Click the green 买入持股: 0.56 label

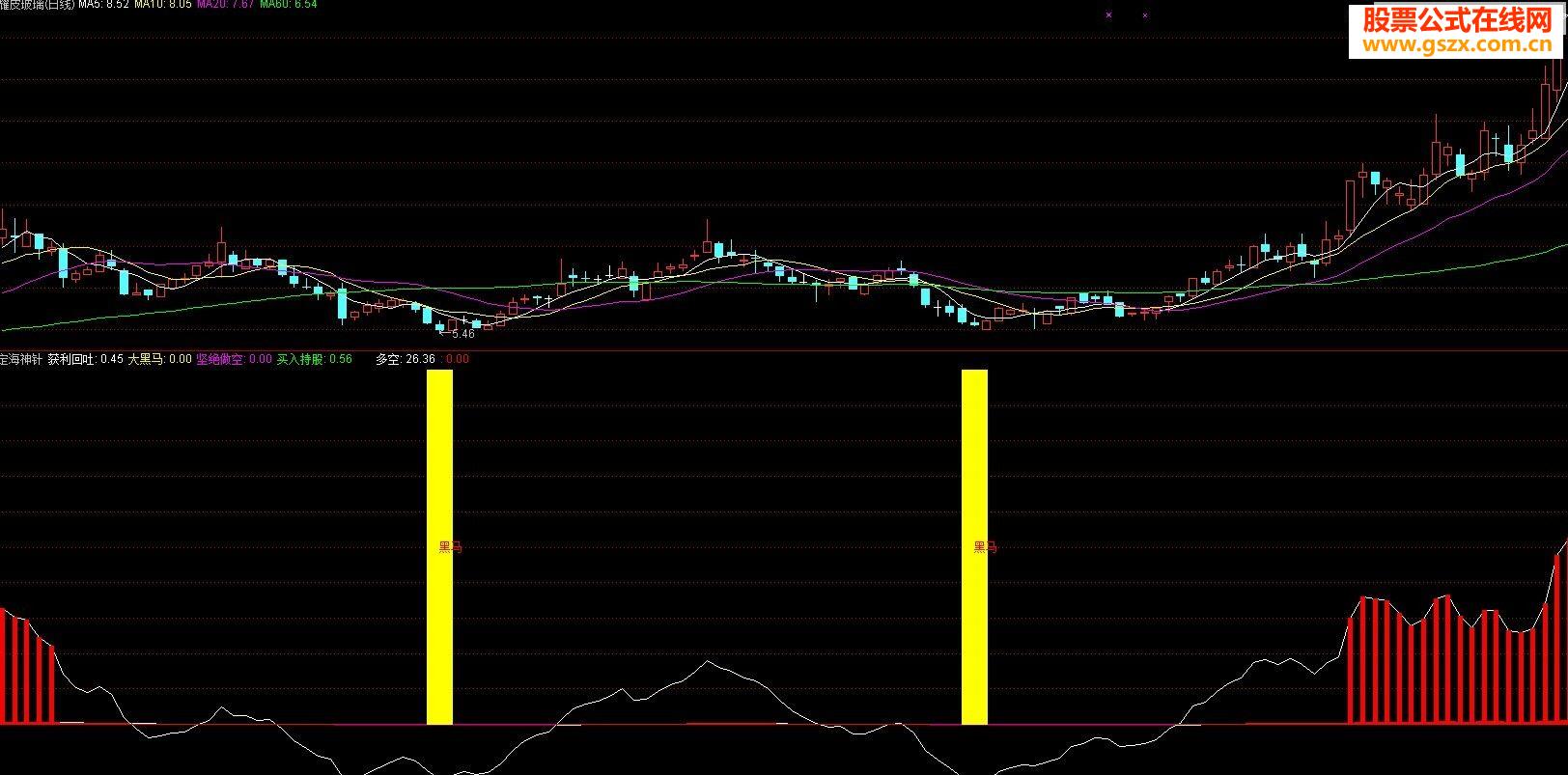pyautogui.click(x=314, y=359)
